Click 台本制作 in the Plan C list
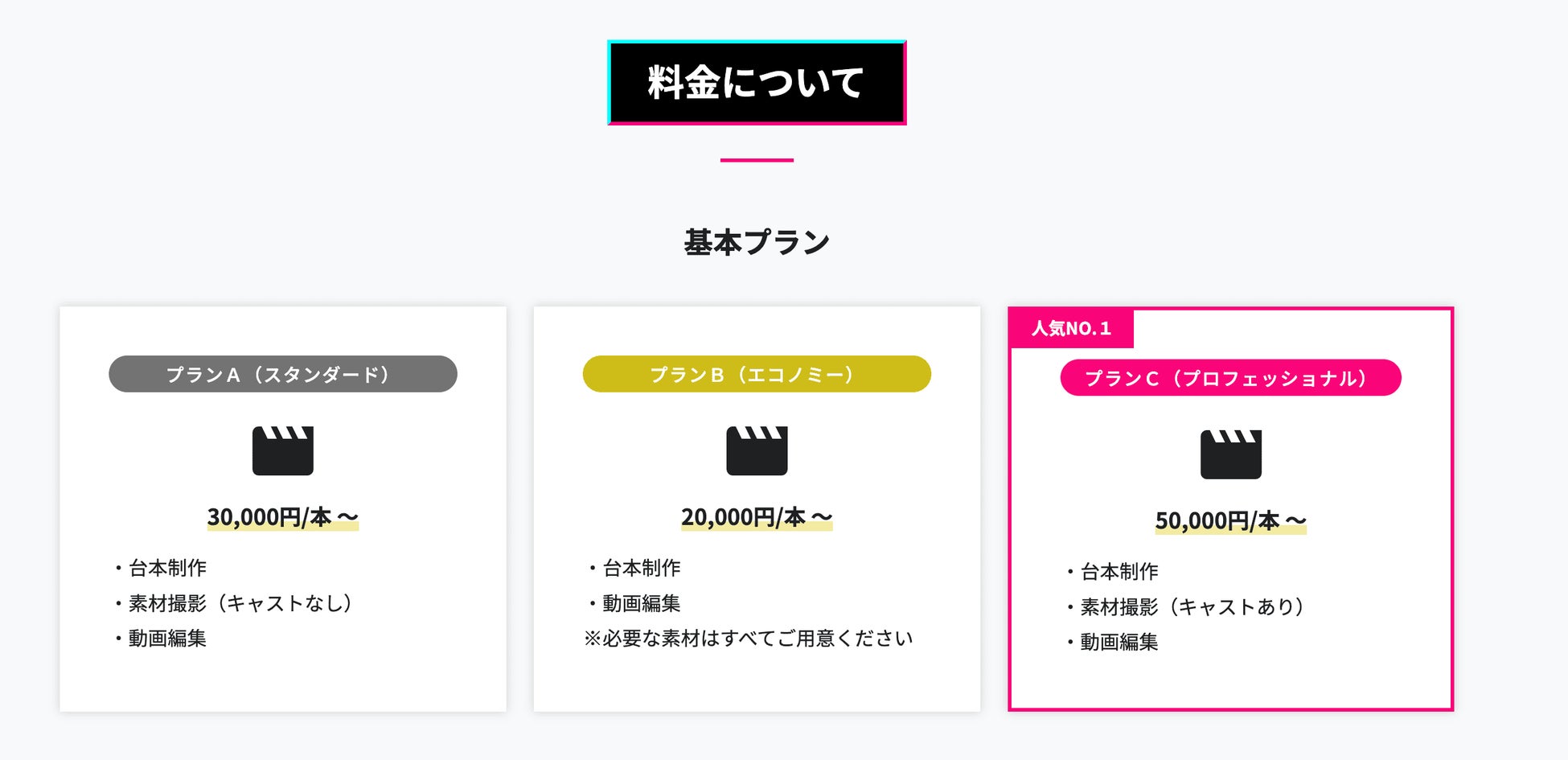1568x760 pixels. tap(1119, 572)
